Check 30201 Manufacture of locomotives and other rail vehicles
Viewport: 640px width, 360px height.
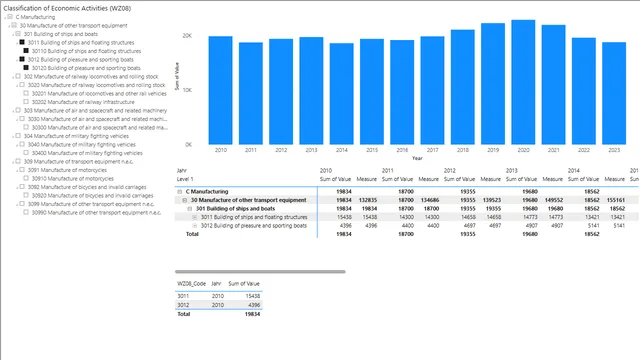point(26,93)
